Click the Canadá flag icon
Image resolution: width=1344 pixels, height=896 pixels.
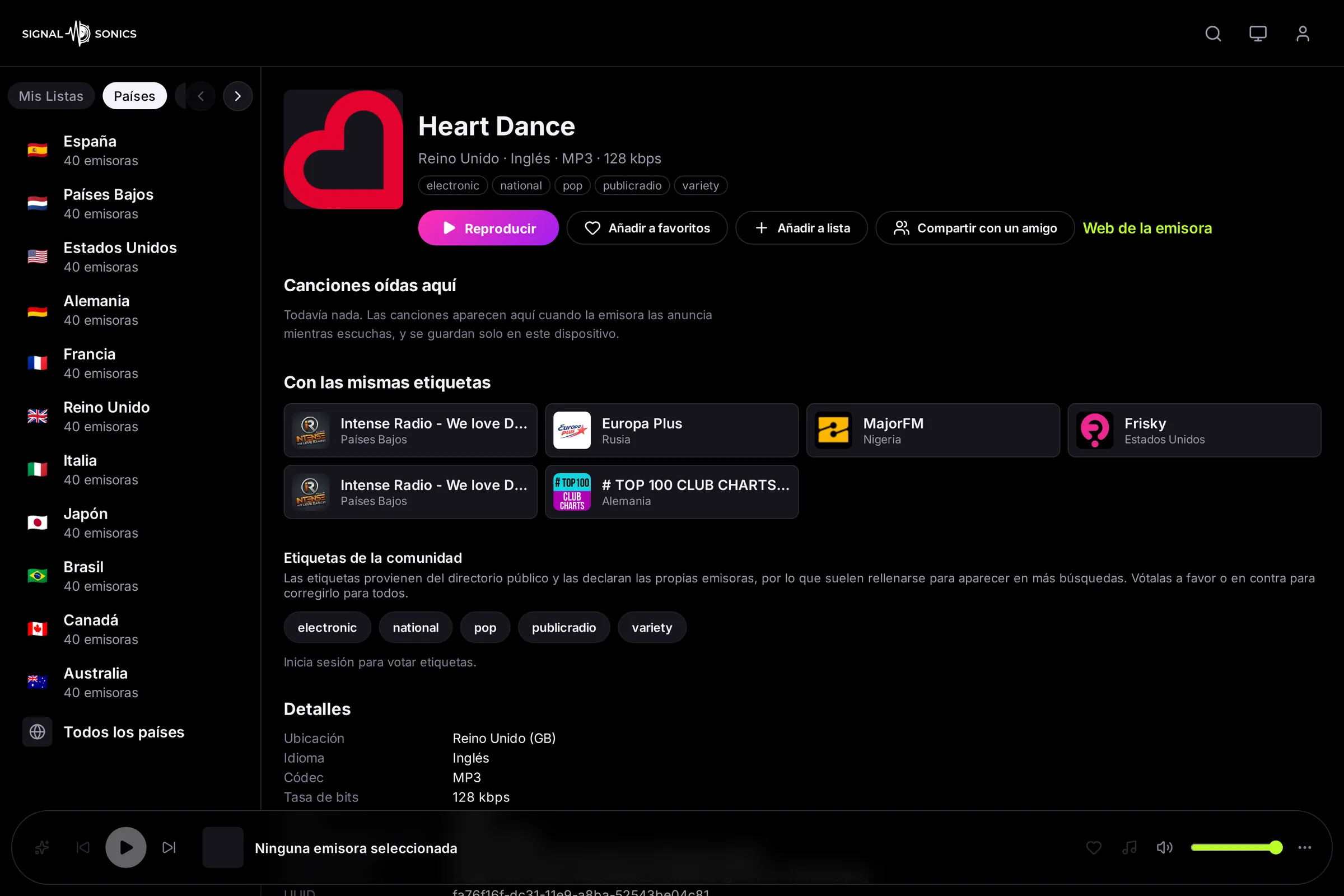pyautogui.click(x=37, y=629)
